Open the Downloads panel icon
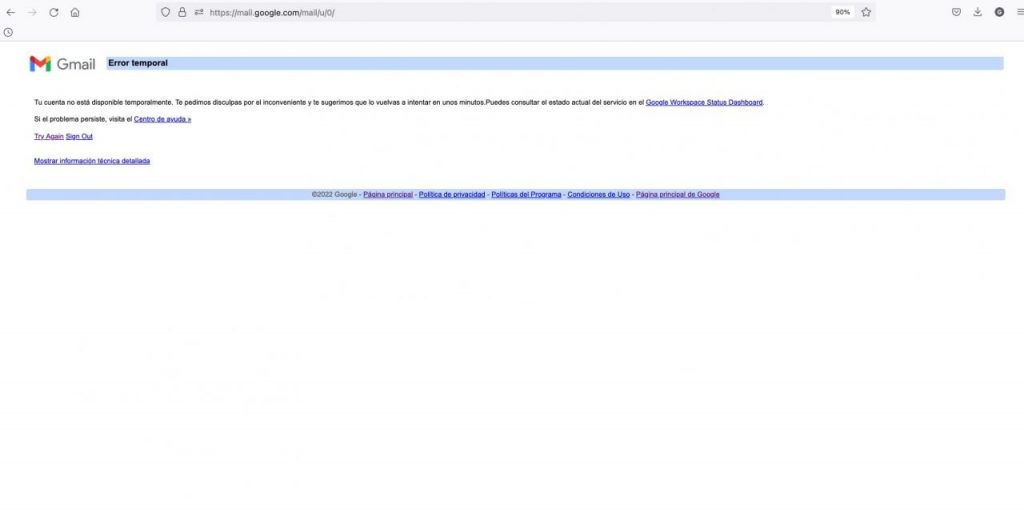Screen dimensions: 1024x513 (977, 12)
